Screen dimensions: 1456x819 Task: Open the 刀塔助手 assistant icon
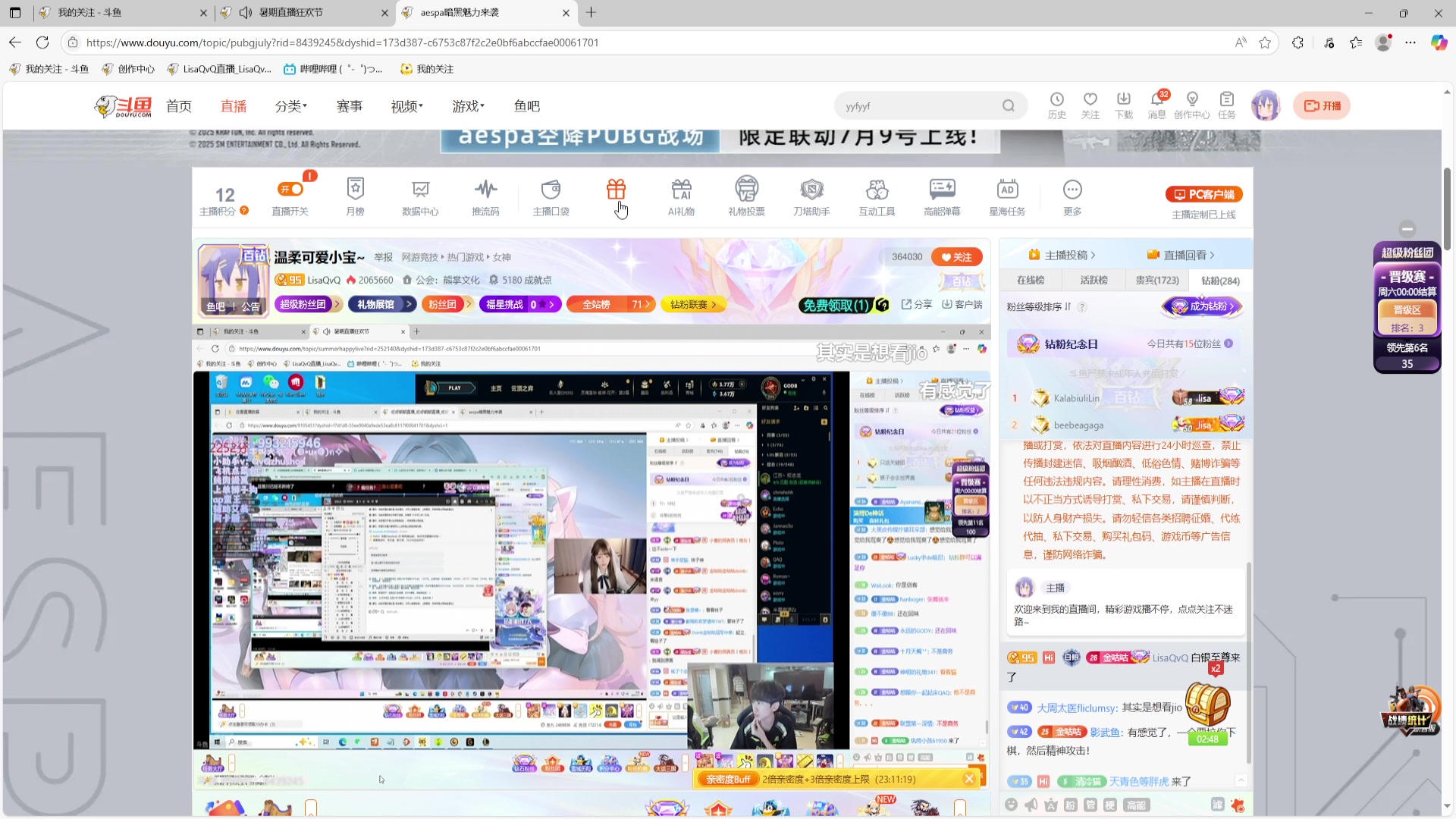pyautogui.click(x=811, y=197)
